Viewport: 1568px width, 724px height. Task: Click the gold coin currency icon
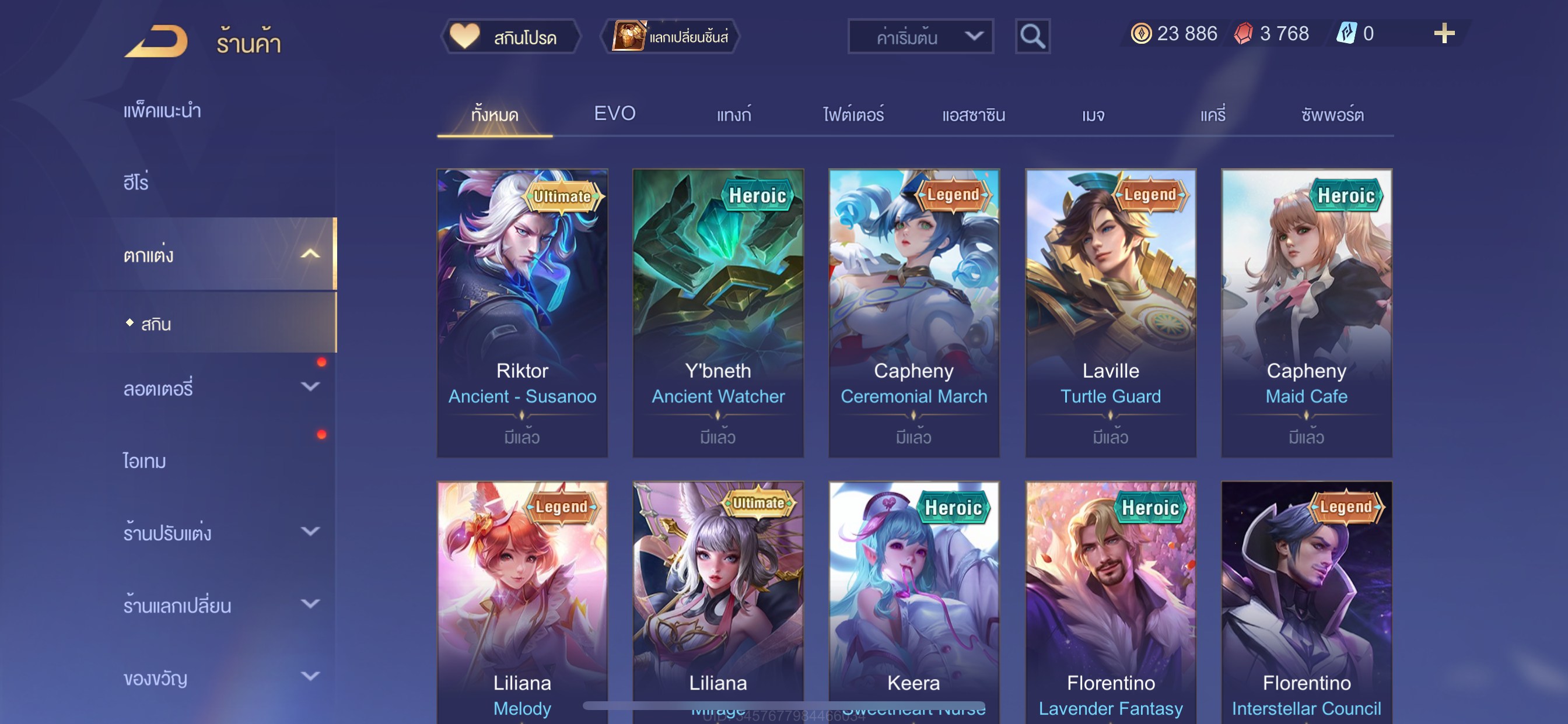tap(1140, 33)
